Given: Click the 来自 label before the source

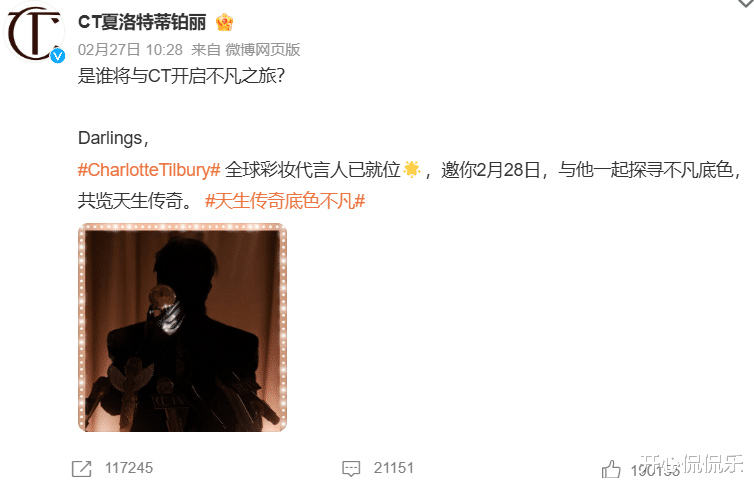Looking at the screenshot, I should pyautogui.click(x=206, y=50).
